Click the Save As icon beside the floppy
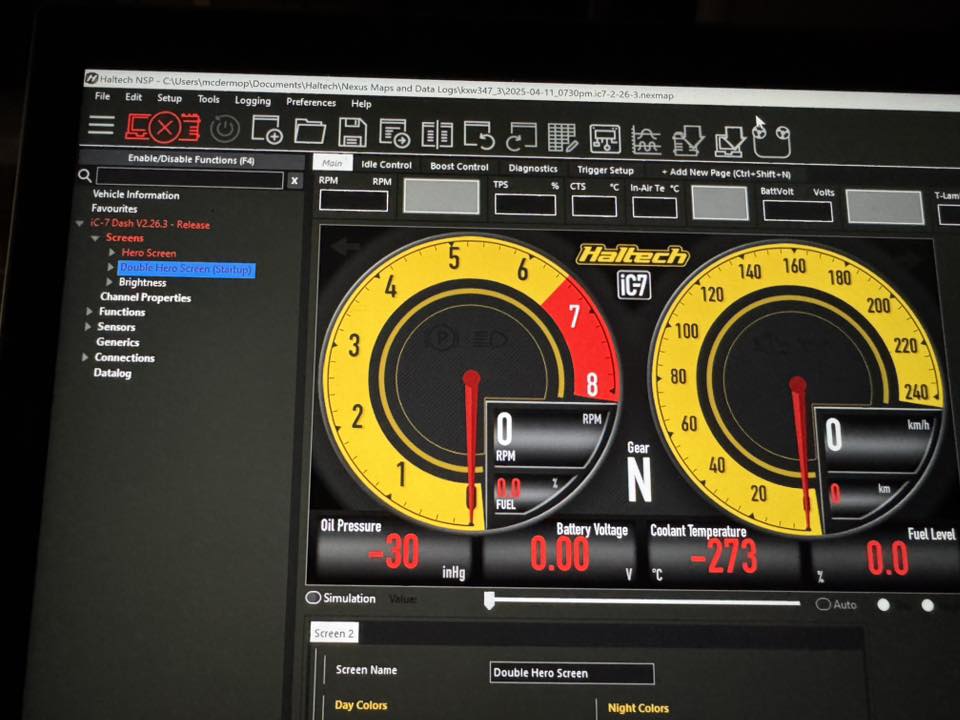This screenshot has height=720, width=960. pos(394,133)
